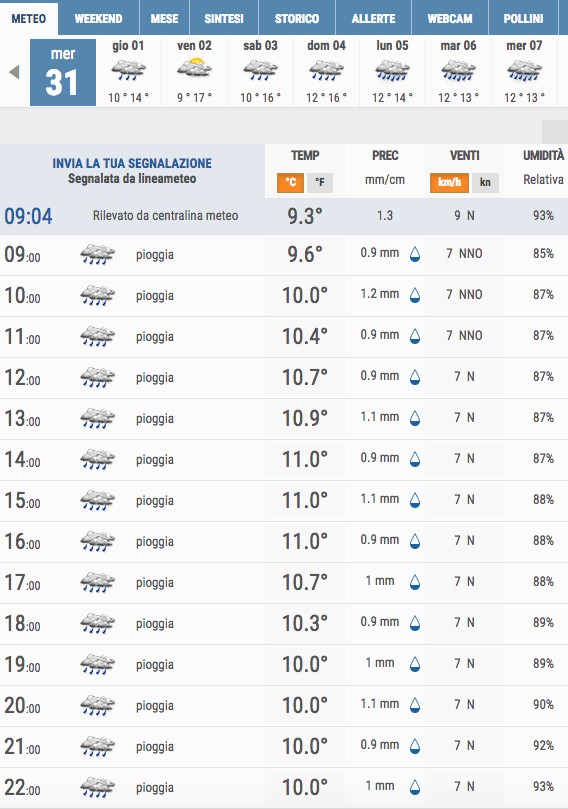Click the 09:00 rain cloud icon
This screenshot has height=809, width=568.
point(98,254)
